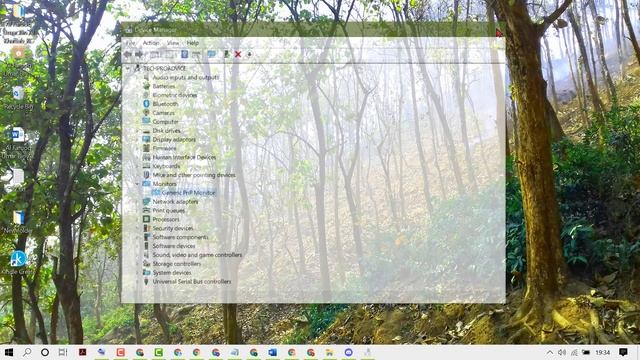Click the System devices category icon
This screenshot has width=640, height=360.
click(x=146, y=272)
